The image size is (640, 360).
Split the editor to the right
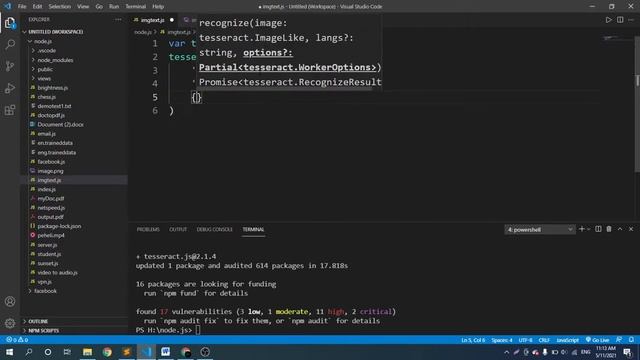(x=620, y=20)
